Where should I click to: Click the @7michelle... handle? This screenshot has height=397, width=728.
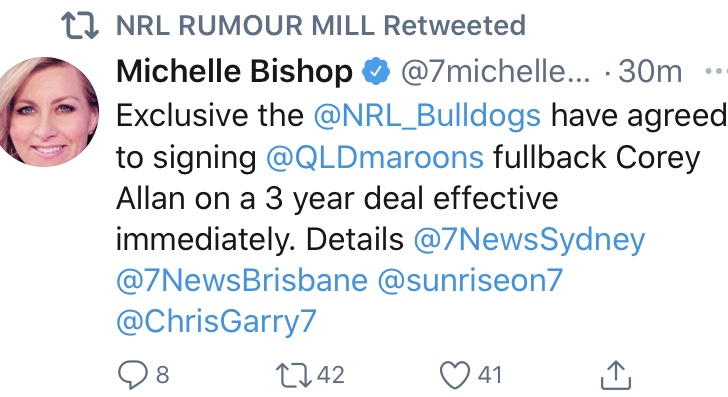pos(496,72)
